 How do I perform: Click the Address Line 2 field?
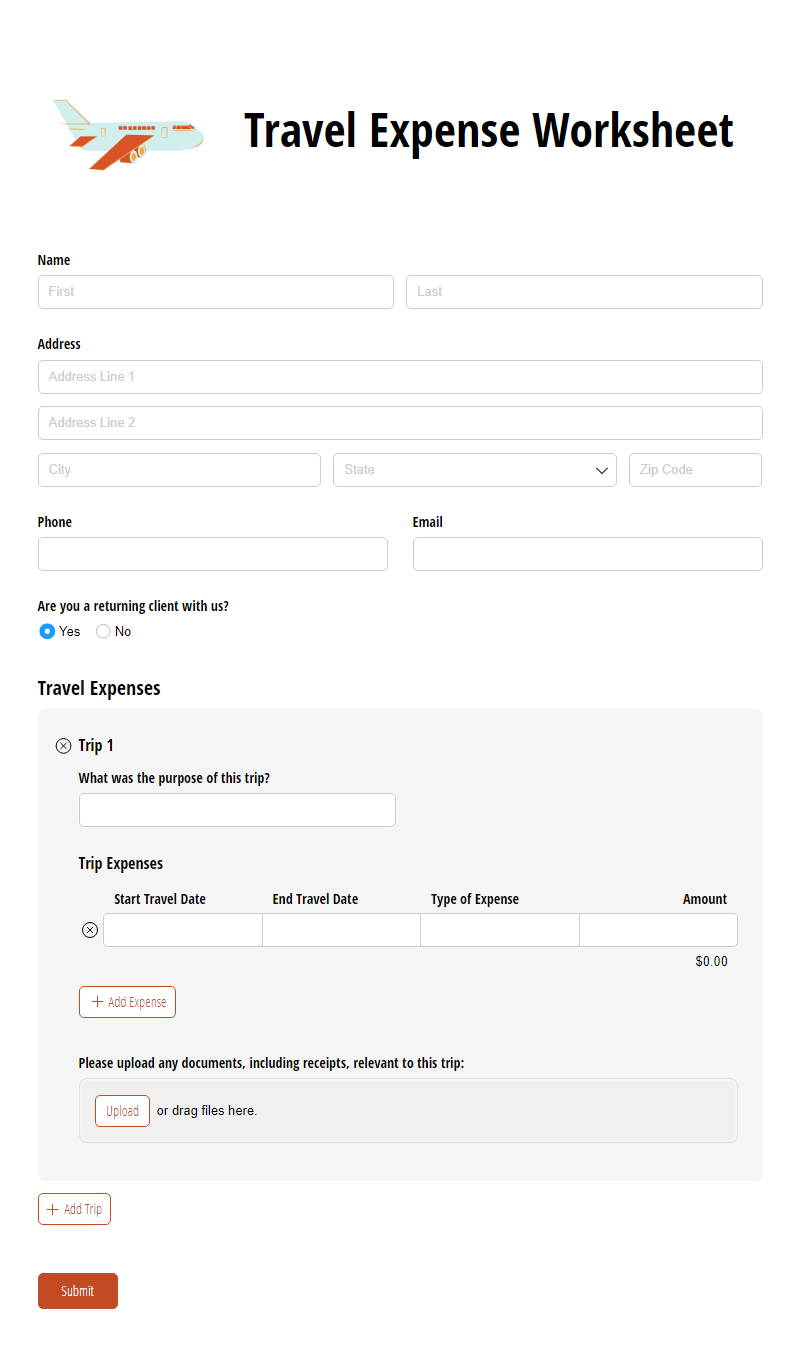[400, 423]
